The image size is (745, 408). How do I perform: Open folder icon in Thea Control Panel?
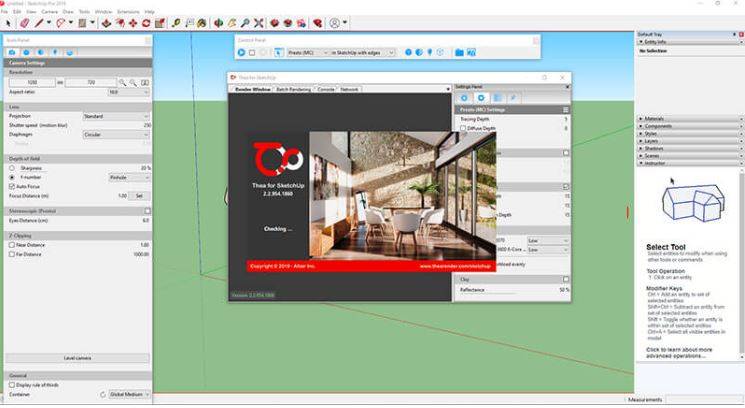tap(459, 52)
